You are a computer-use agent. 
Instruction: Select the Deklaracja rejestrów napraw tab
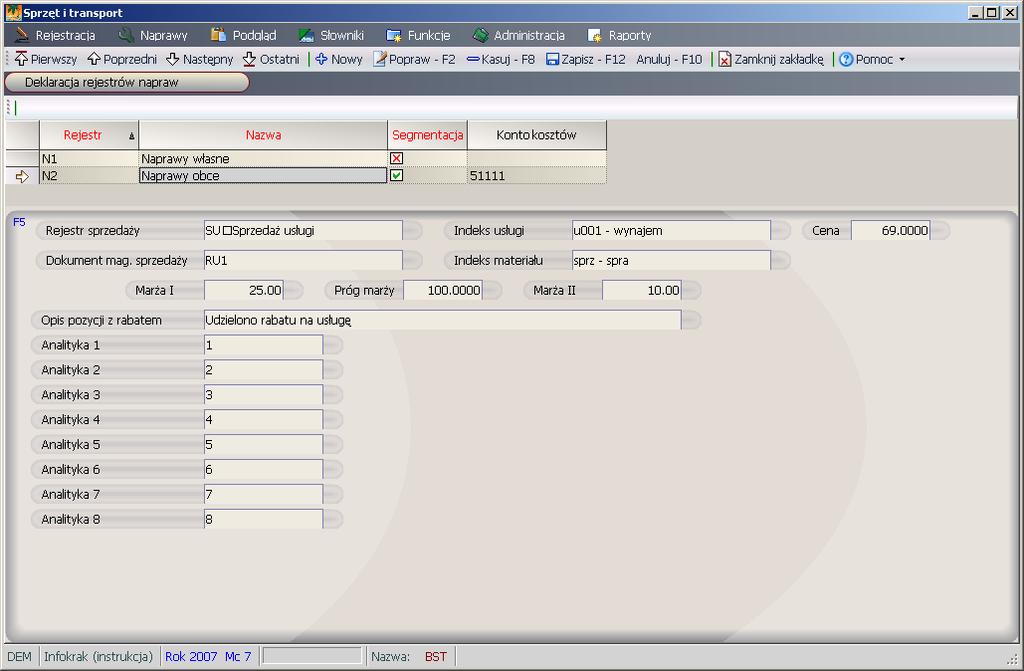(127, 82)
